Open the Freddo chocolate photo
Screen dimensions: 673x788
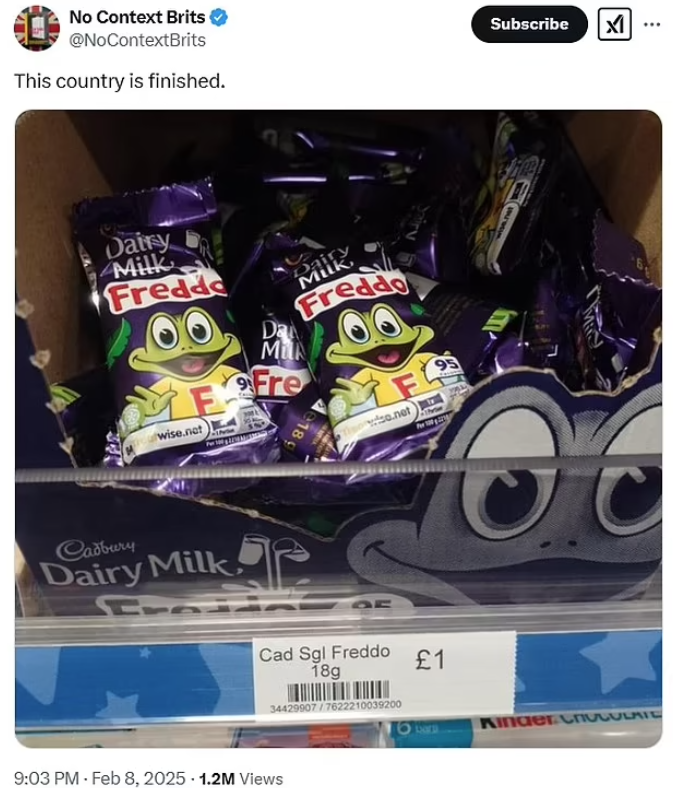click(338, 429)
